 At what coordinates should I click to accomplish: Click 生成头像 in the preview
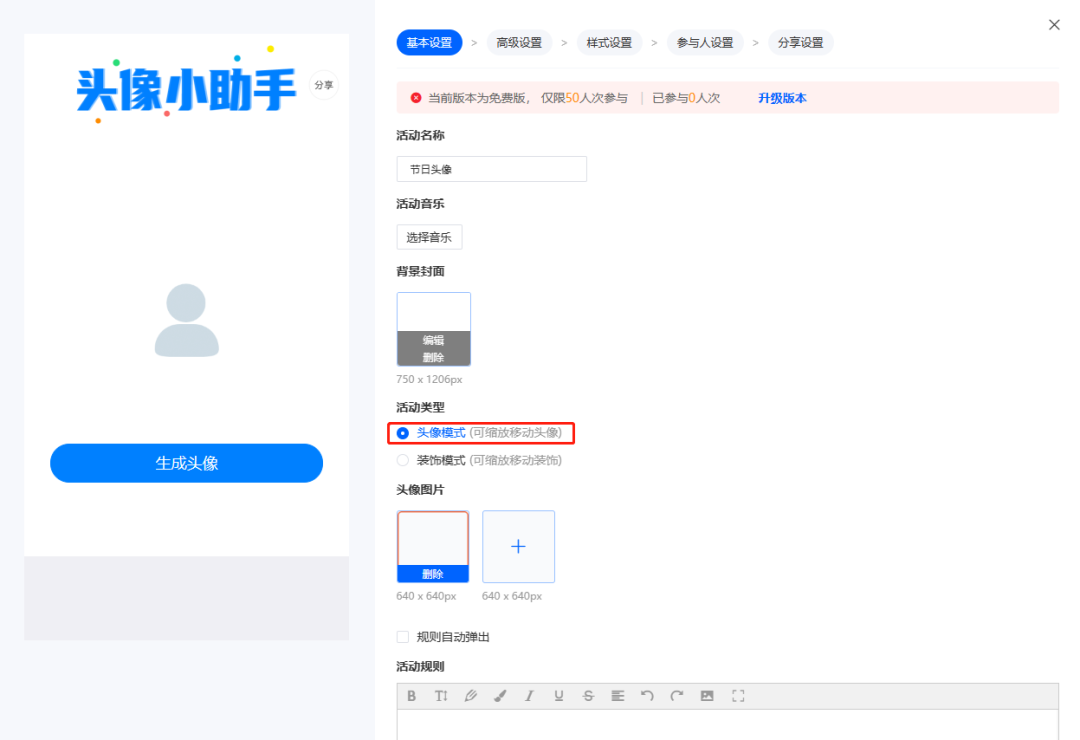[187, 463]
